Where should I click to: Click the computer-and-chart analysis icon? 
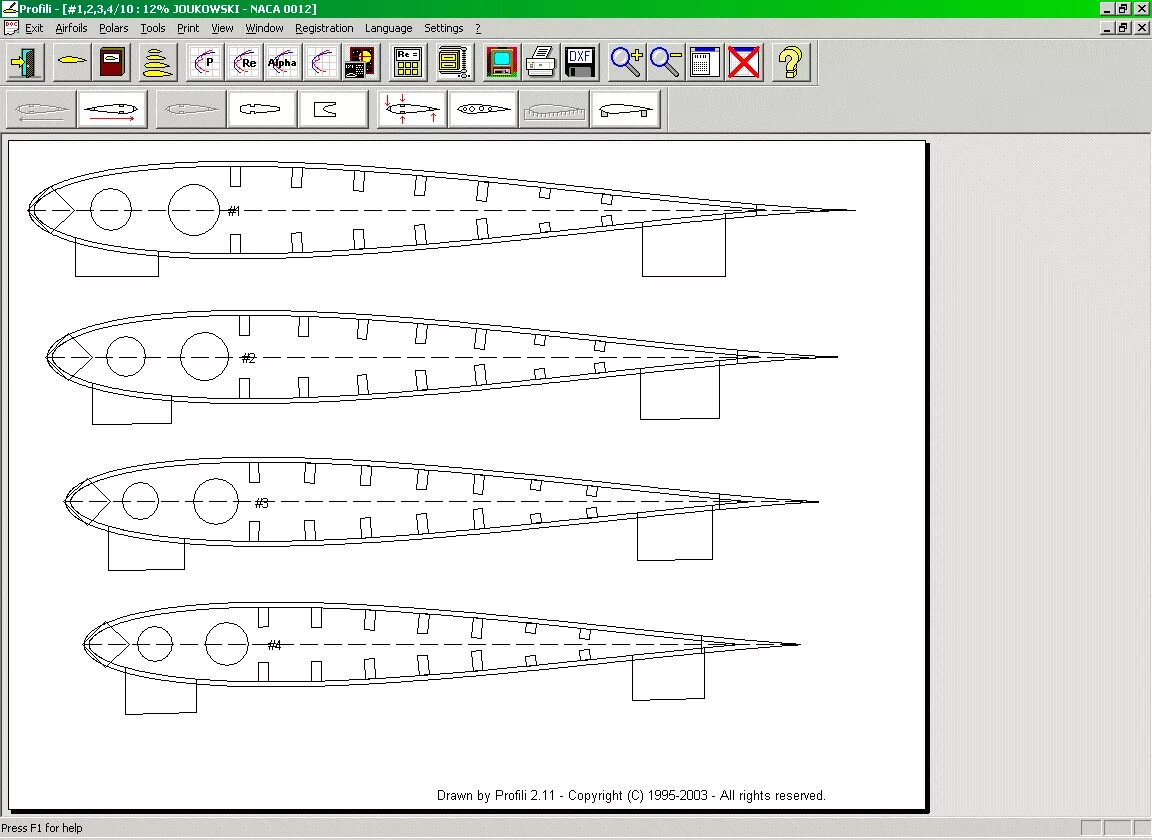coord(361,62)
